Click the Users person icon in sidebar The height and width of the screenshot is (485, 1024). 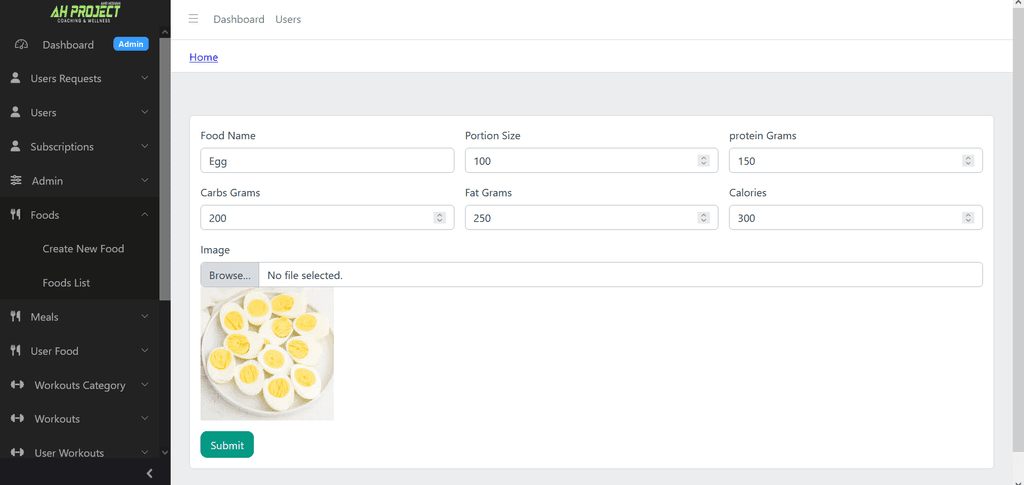(16, 112)
